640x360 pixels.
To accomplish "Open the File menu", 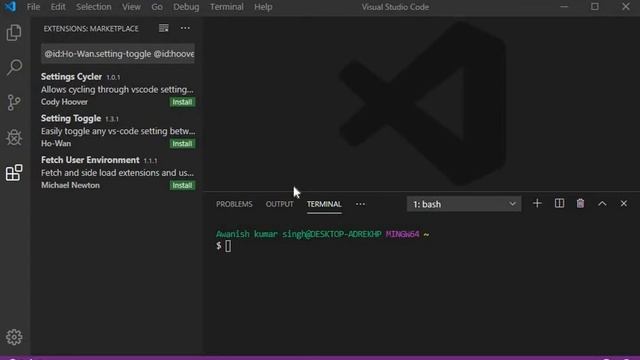I will point(33,7).
